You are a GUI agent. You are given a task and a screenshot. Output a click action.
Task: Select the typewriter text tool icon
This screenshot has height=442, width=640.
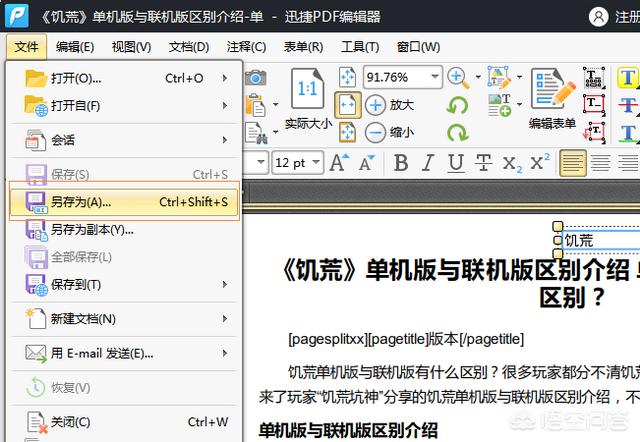[593, 78]
